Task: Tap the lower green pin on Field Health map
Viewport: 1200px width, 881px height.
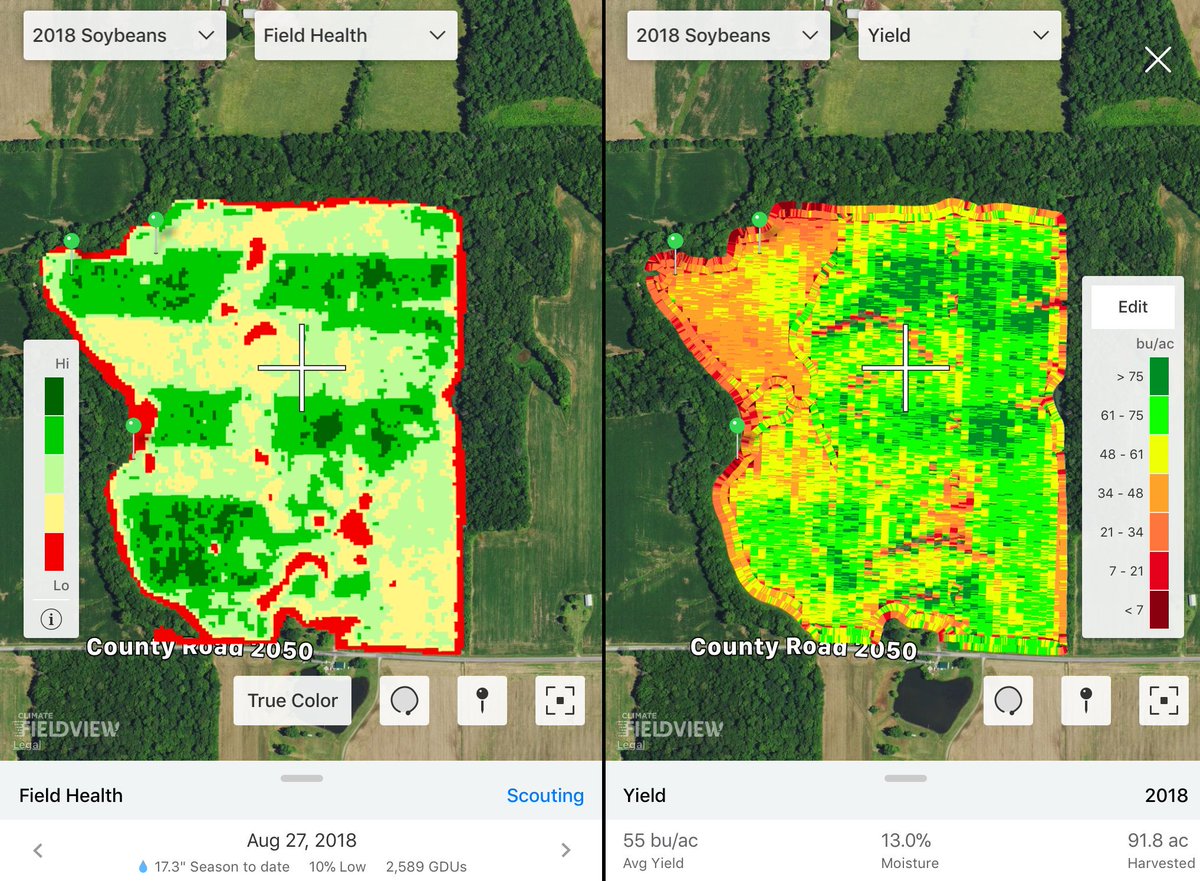Action: coord(133,426)
